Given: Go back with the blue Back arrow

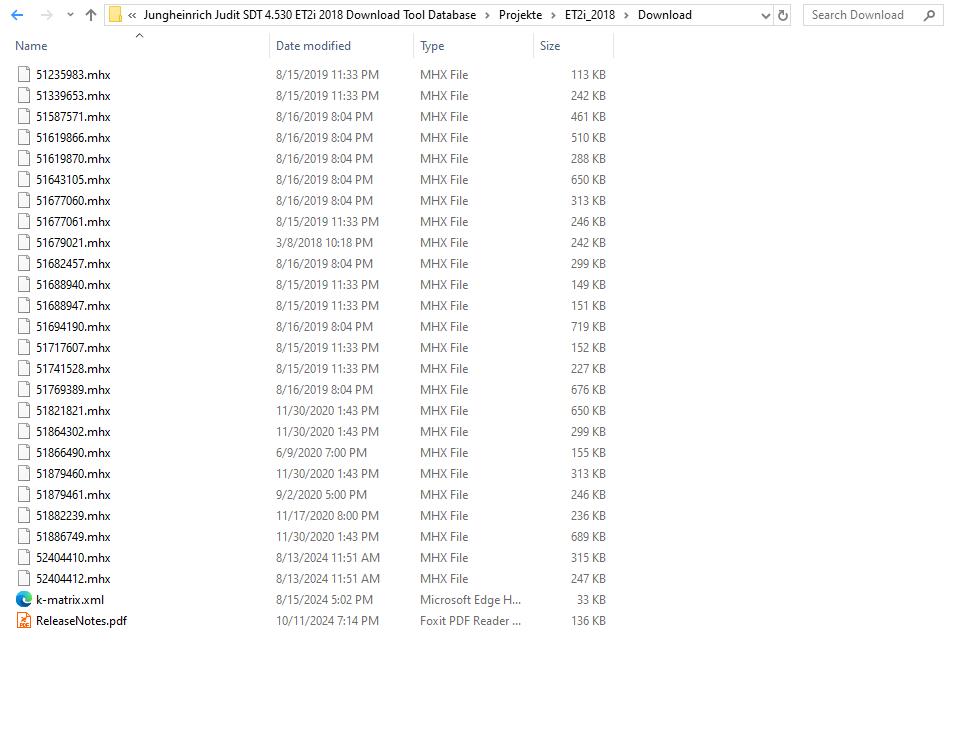Looking at the screenshot, I should pos(17,15).
